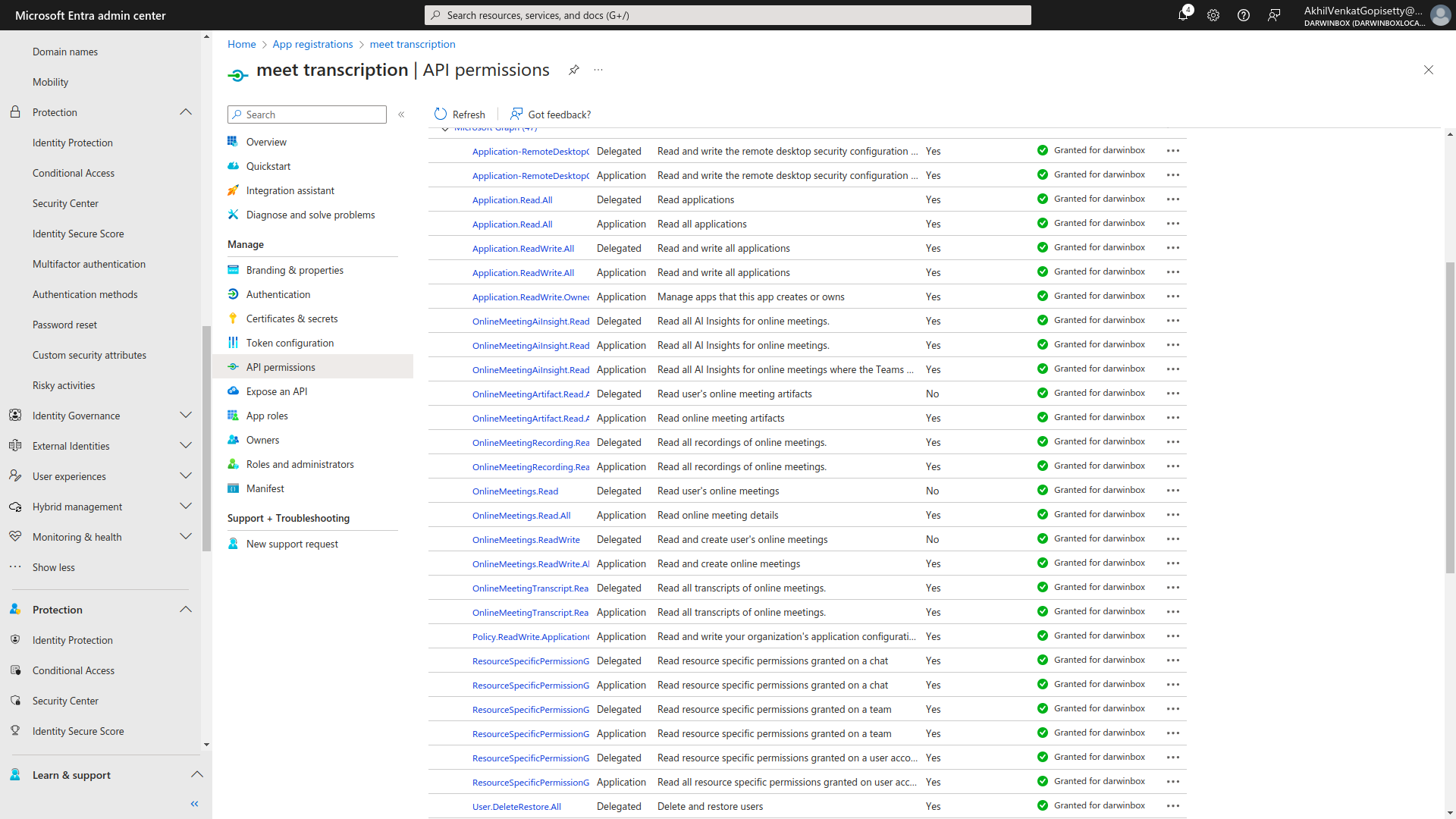Open more options for OnlineMeetings.Read row
1456x819 pixels.
pyautogui.click(x=1173, y=491)
